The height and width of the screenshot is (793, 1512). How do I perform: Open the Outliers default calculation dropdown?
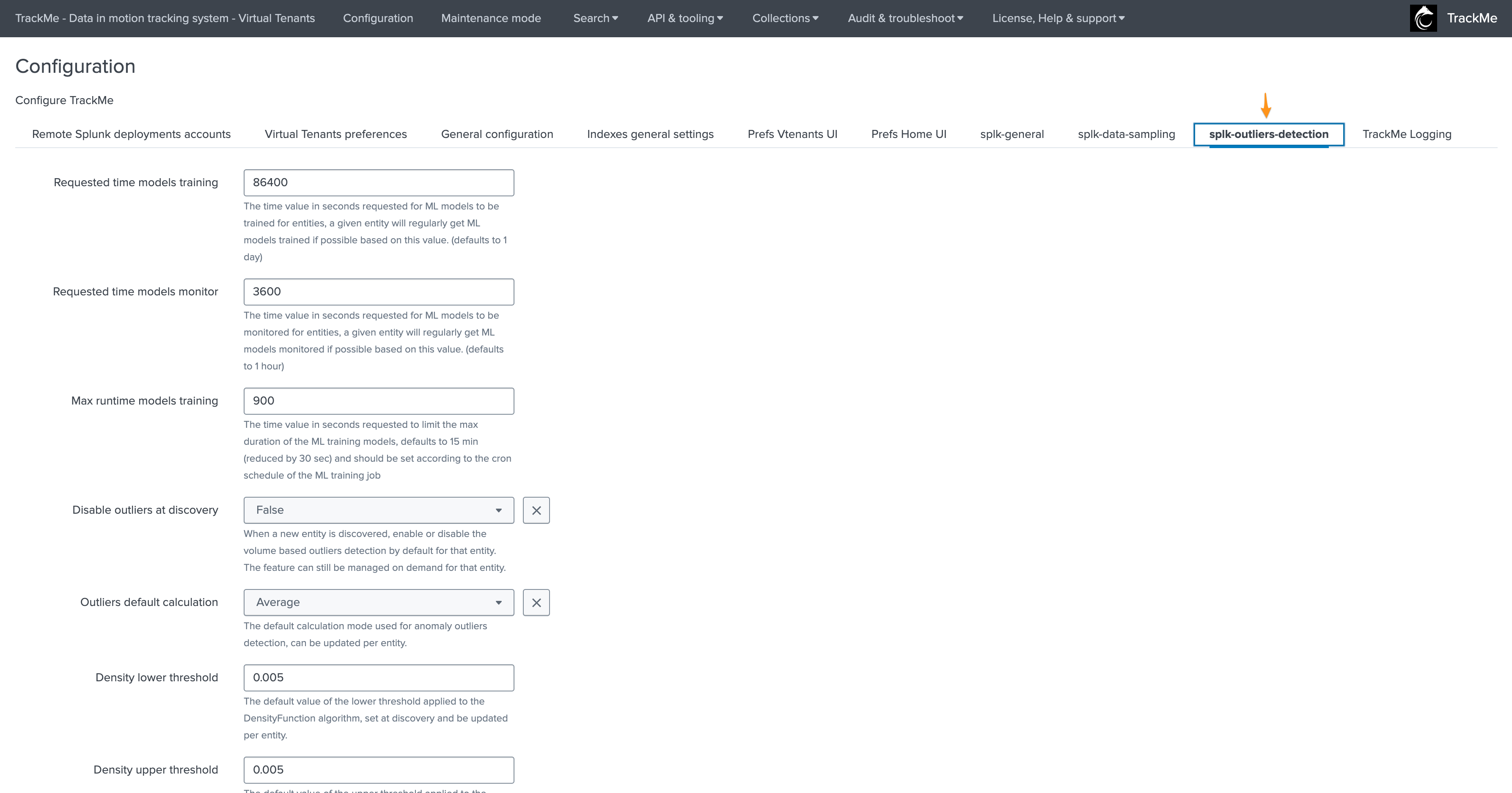point(379,602)
